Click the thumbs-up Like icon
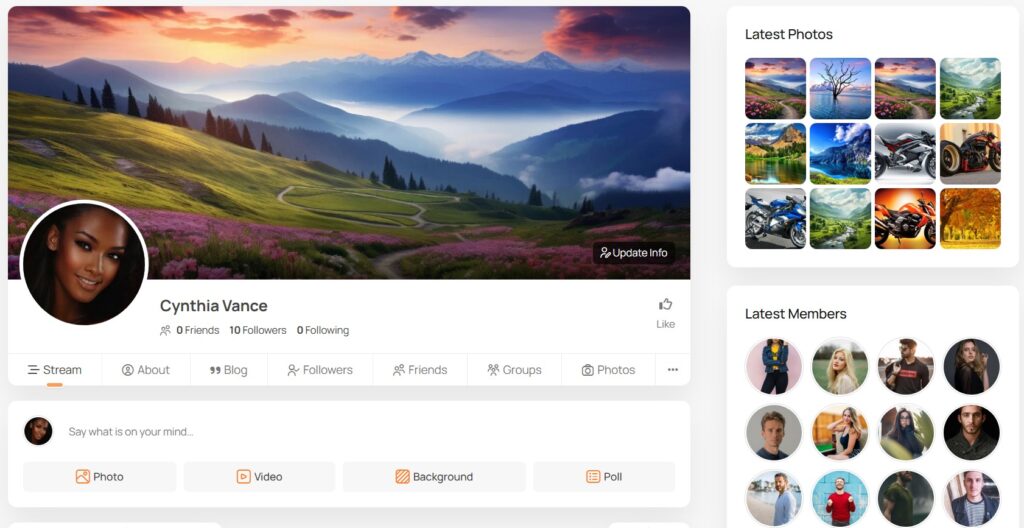 [x=665, y=305]
